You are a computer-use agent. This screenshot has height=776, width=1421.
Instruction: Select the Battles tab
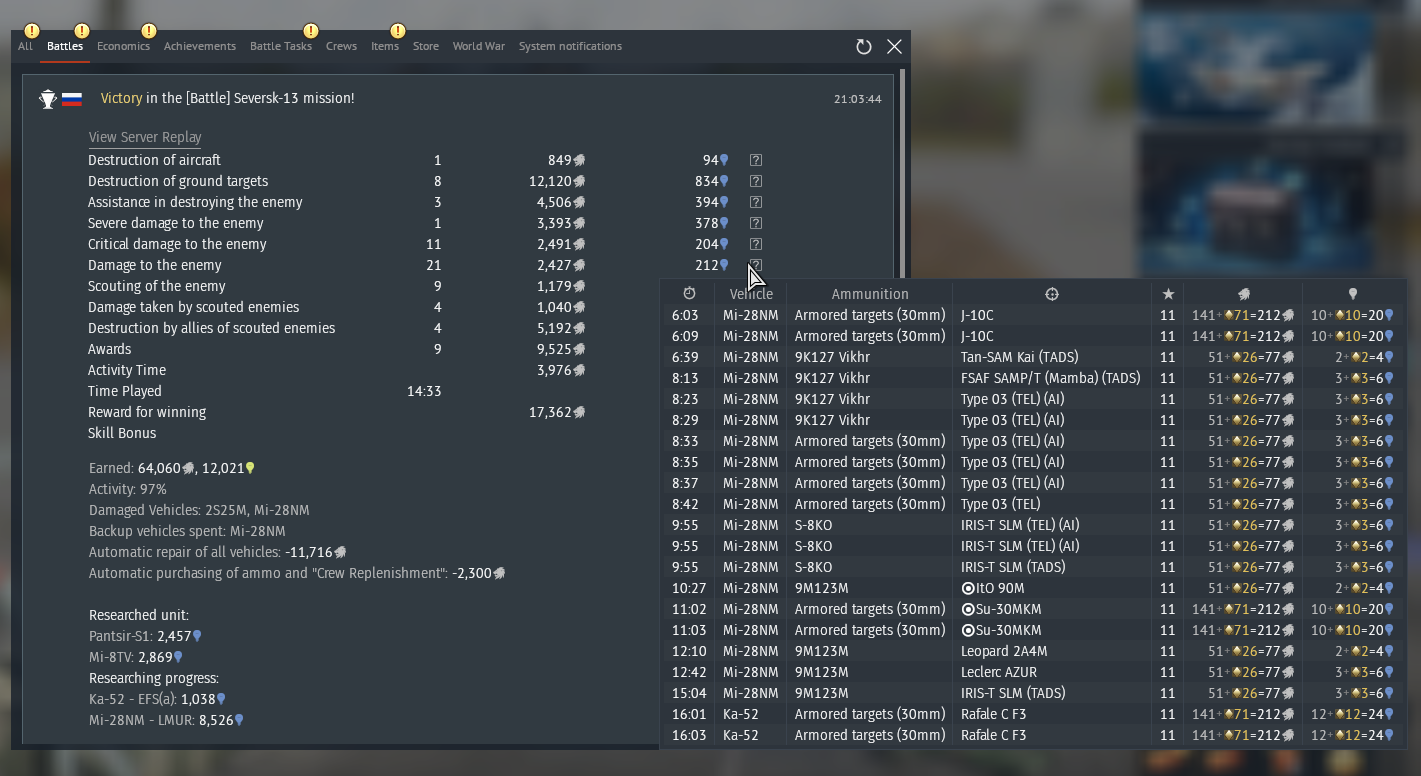[x=65, y=46]
